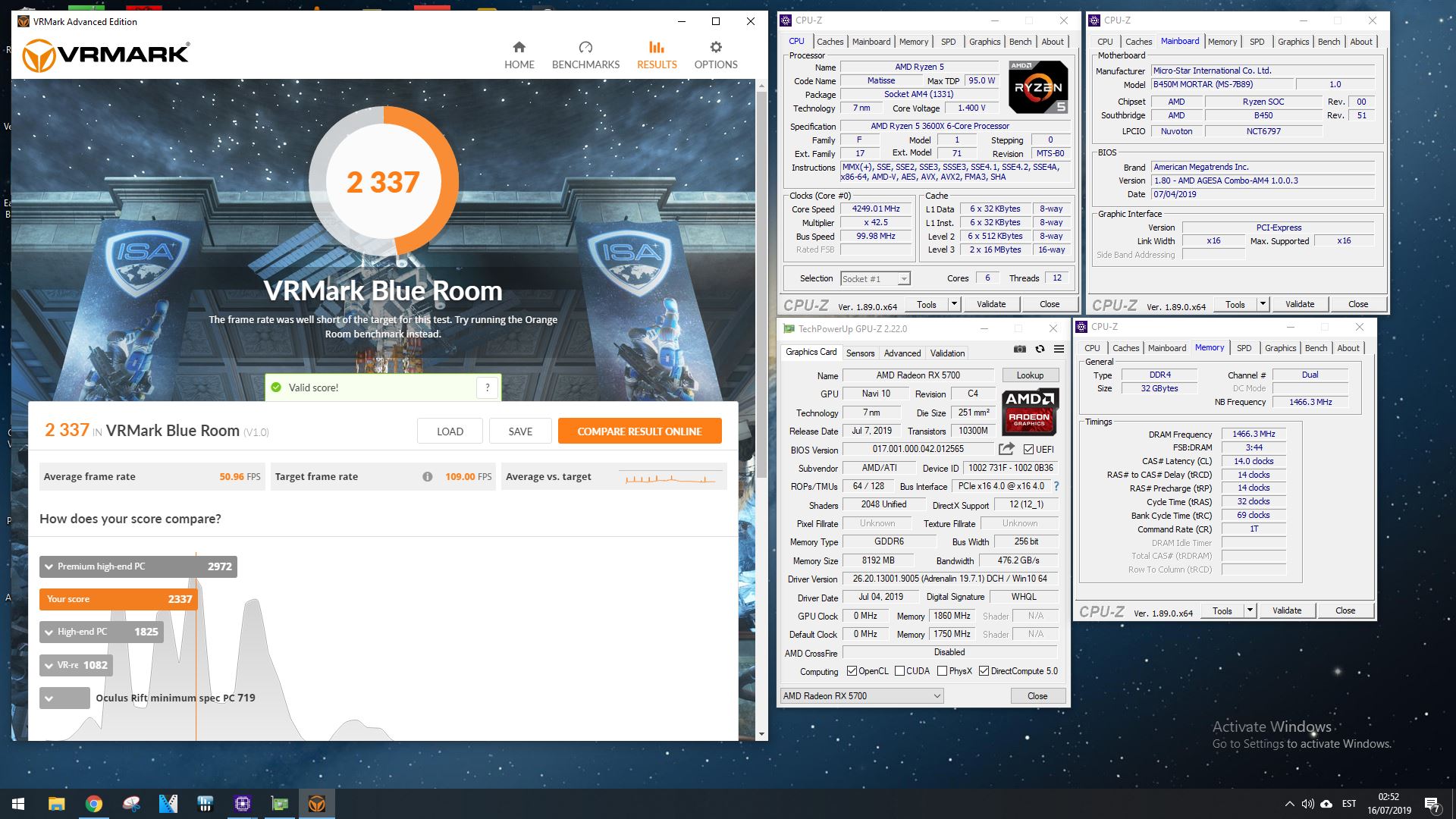Open Sensors tab in GPU-Z

pos(860,353)
